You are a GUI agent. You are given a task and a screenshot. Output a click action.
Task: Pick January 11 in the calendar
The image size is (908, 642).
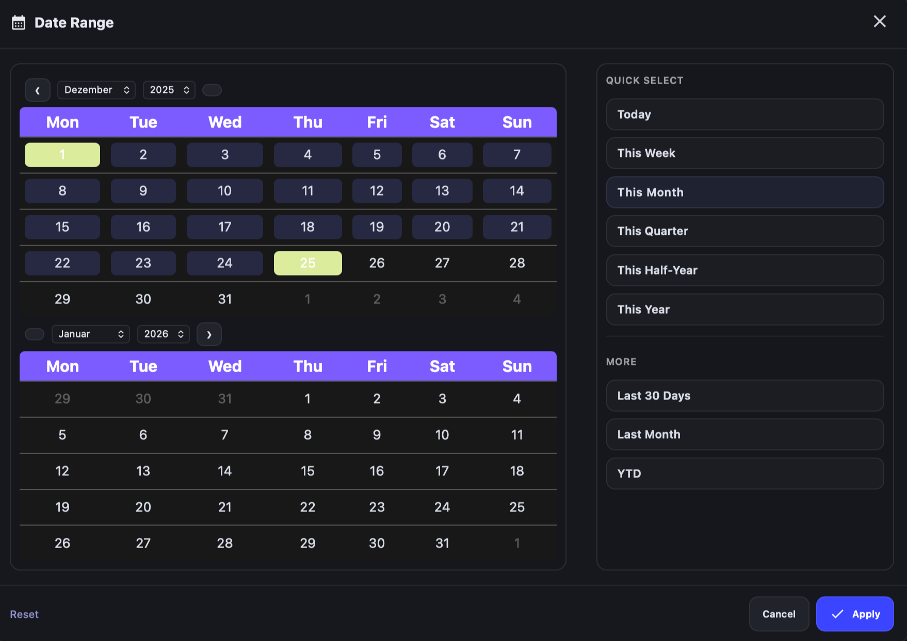pos(517,435)
